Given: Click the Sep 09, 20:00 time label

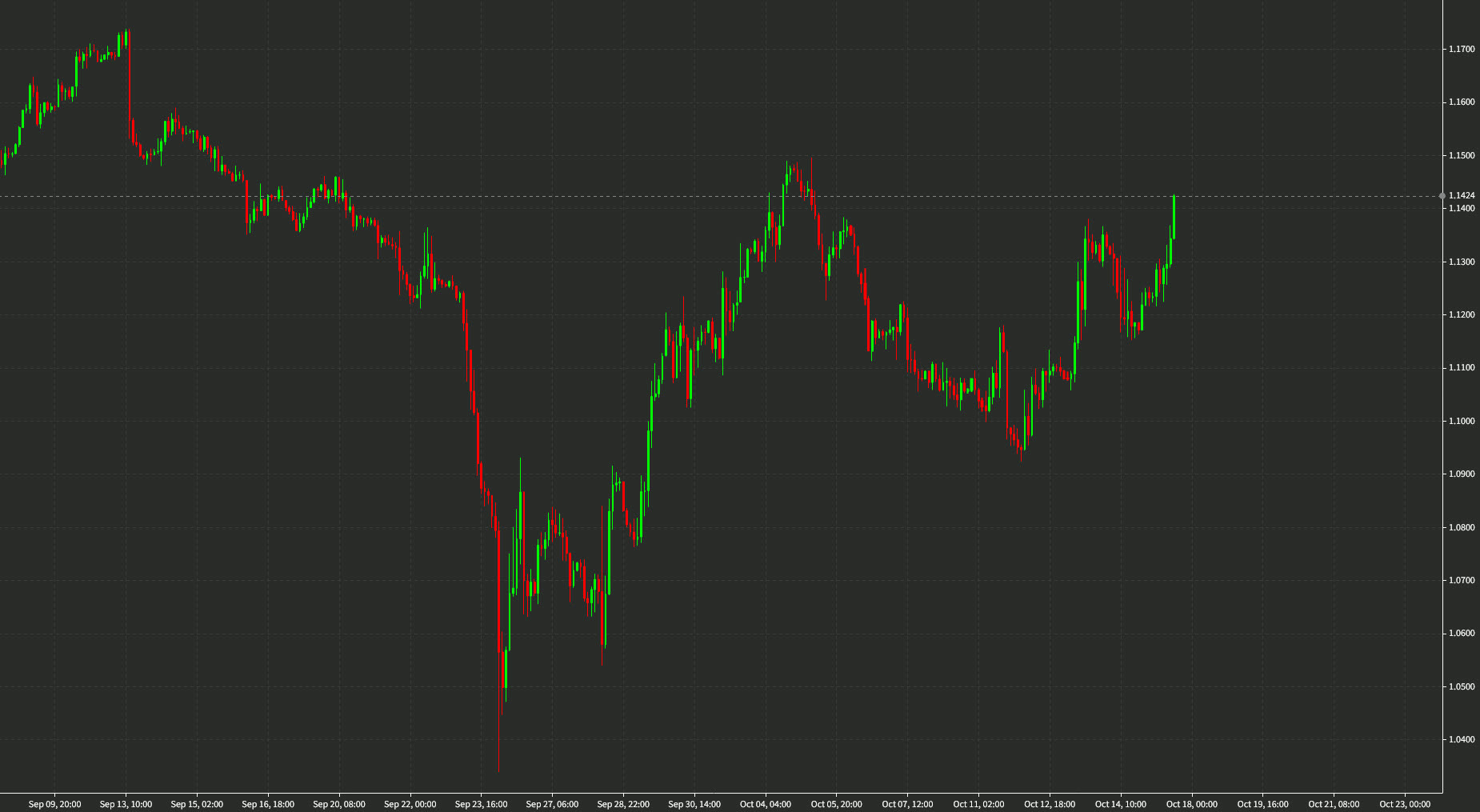Looking at the screenshot, I should 54,804.
